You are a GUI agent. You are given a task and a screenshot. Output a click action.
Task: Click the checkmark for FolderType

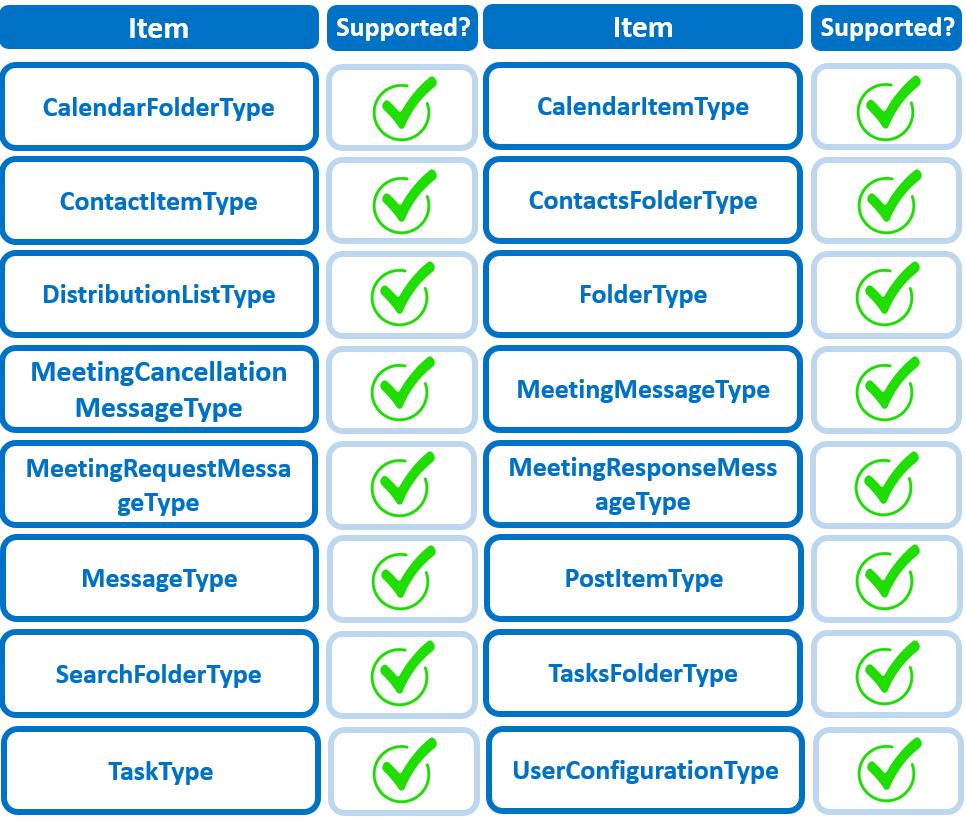click(x=887, y=295)
